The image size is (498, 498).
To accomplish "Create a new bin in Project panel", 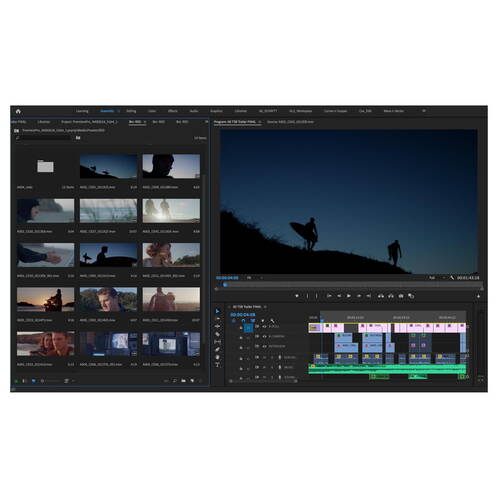I will pos(183,381).
